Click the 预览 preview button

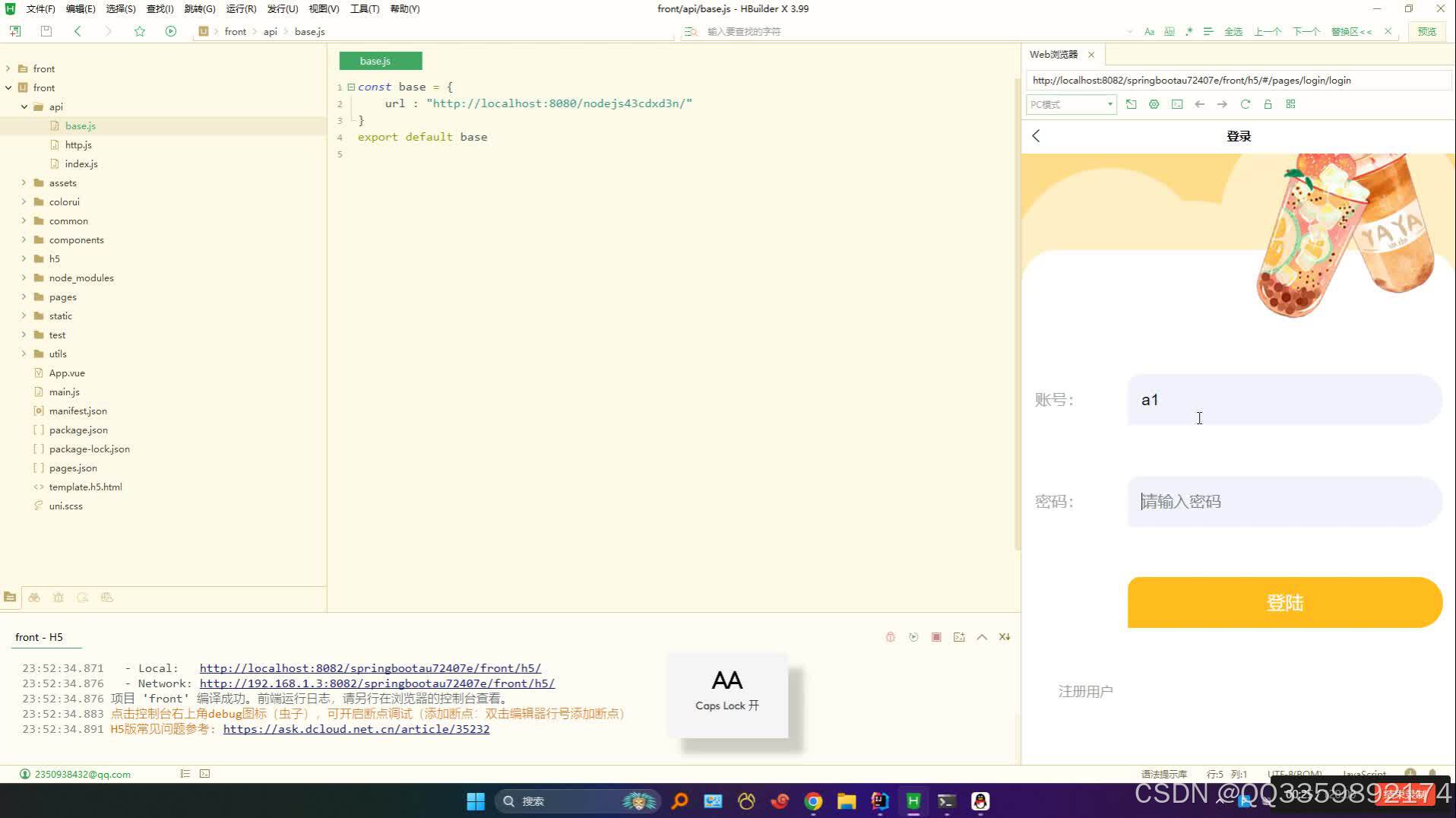(1427, 31)
